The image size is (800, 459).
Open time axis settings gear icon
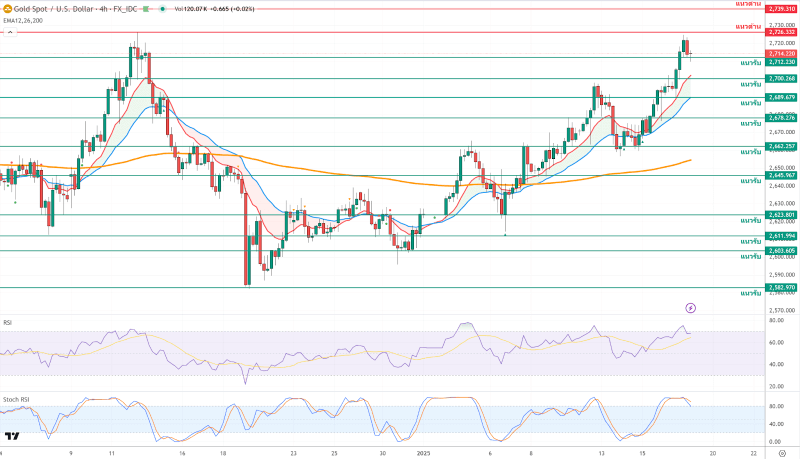(x=782, y=452)
